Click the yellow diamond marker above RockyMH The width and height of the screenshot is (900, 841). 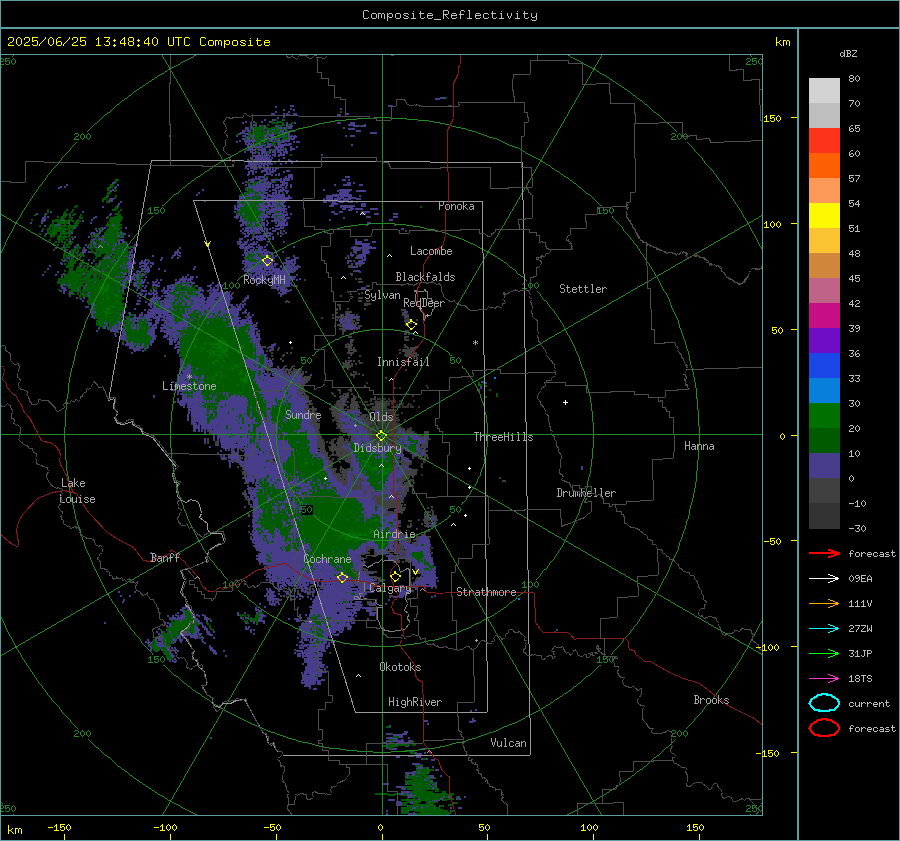267,261
